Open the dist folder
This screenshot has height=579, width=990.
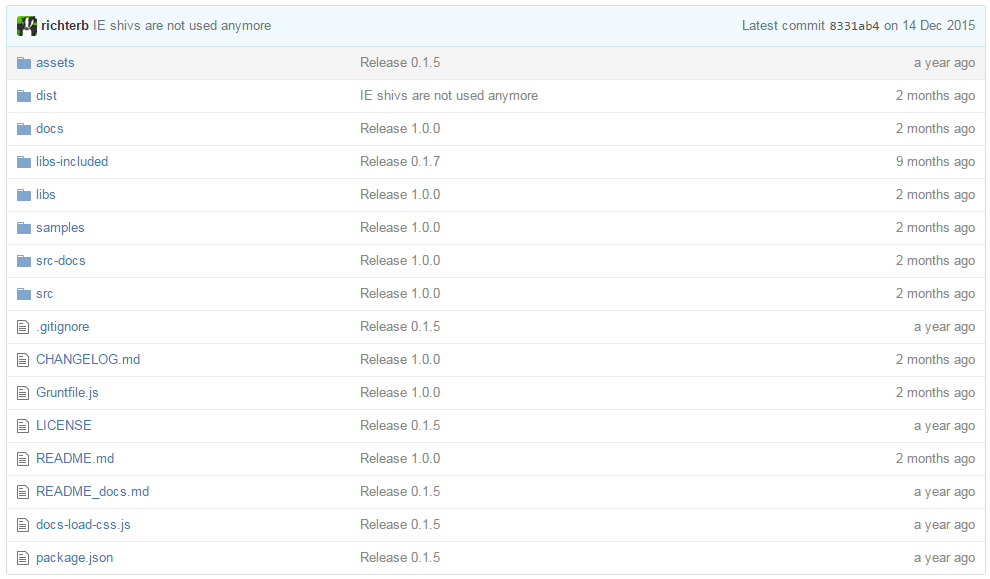46,95
